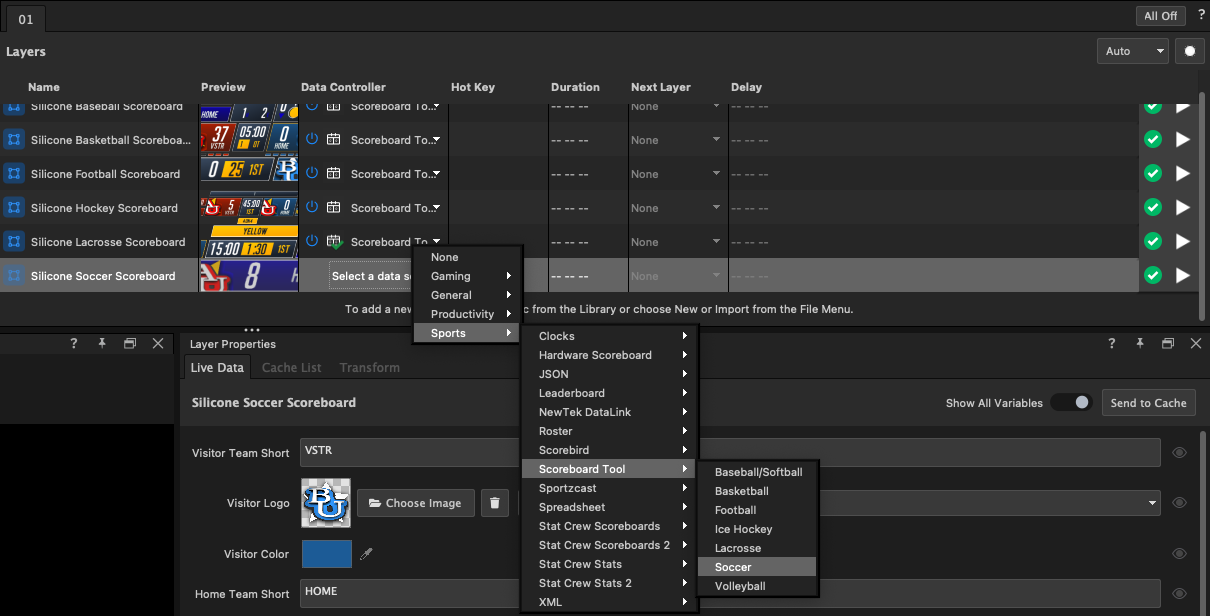Switch to the Cache List tab

click(291, 367)
